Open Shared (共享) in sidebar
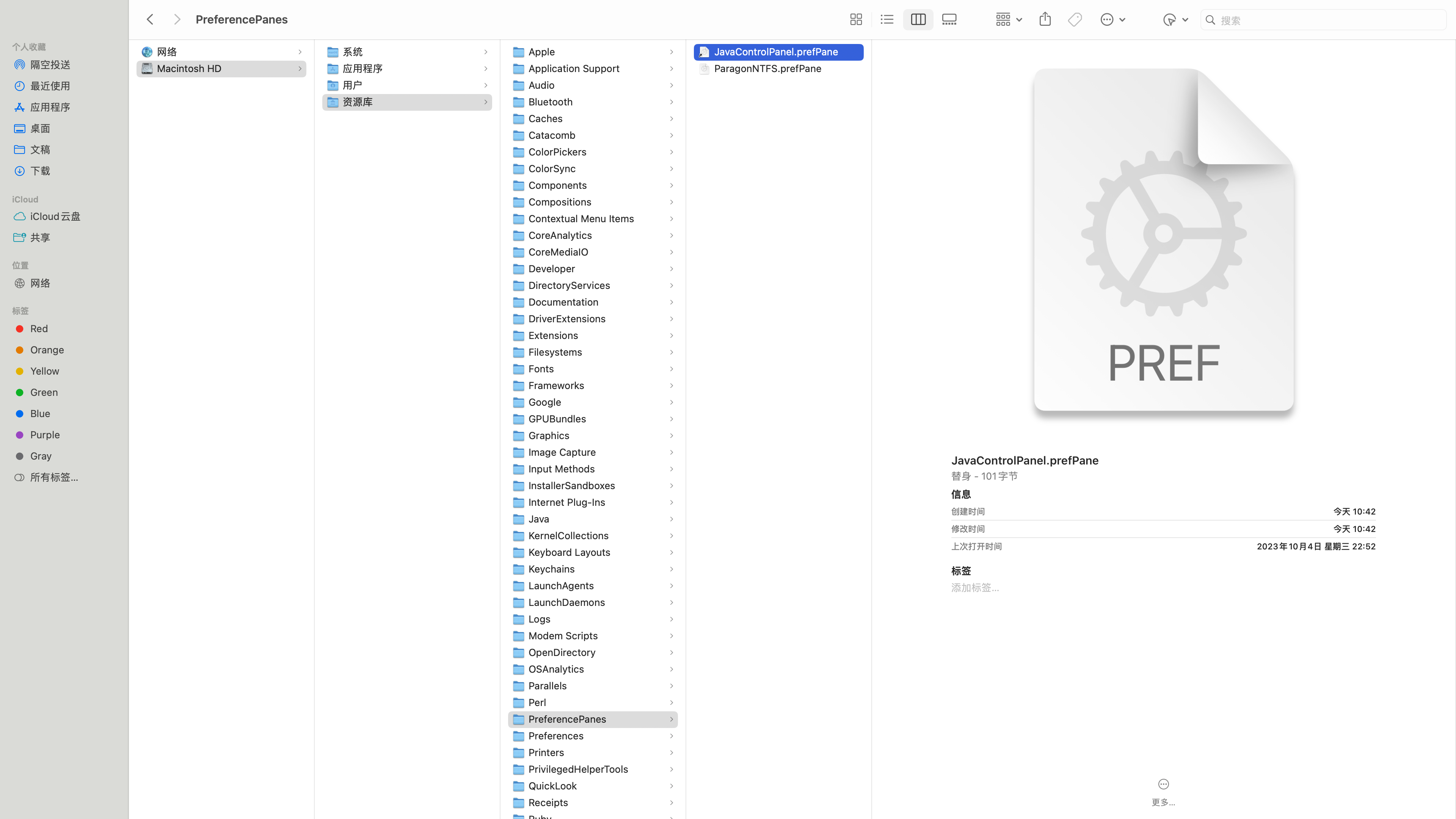This screenshot has width=1456, height=819. coord(40,238)
